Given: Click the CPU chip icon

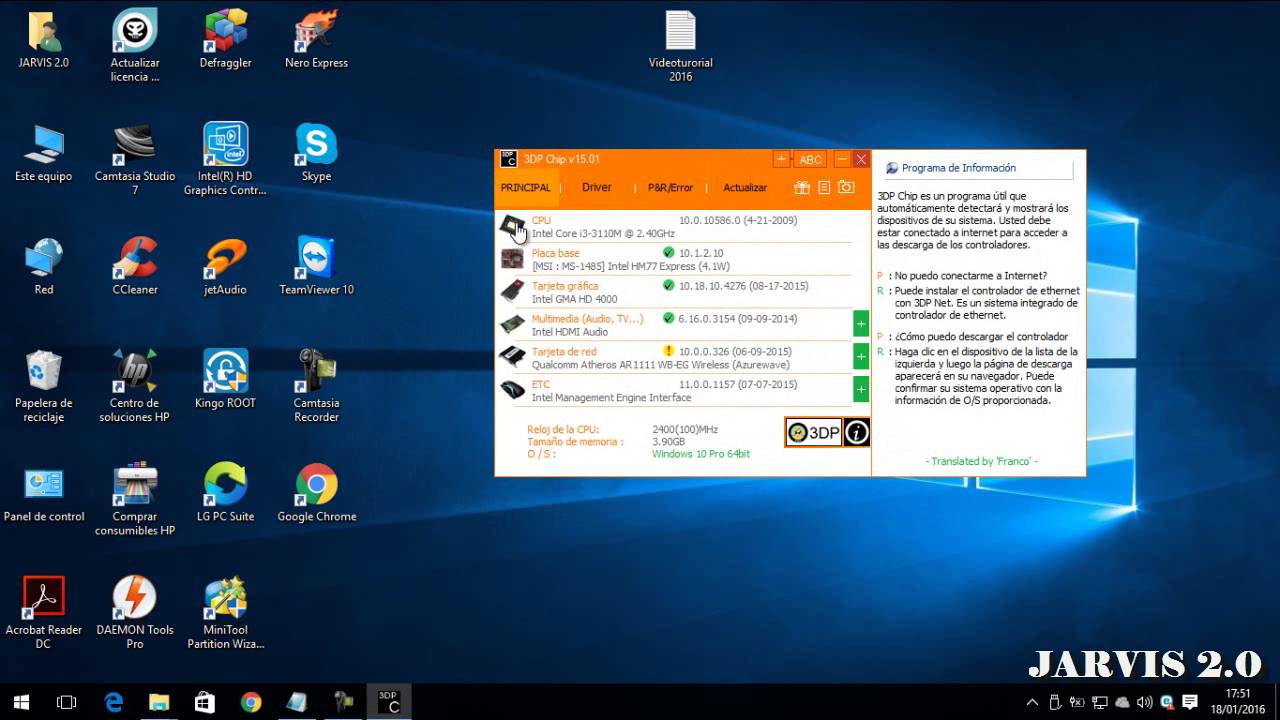Looking at the screenshot, I should 512,226.
